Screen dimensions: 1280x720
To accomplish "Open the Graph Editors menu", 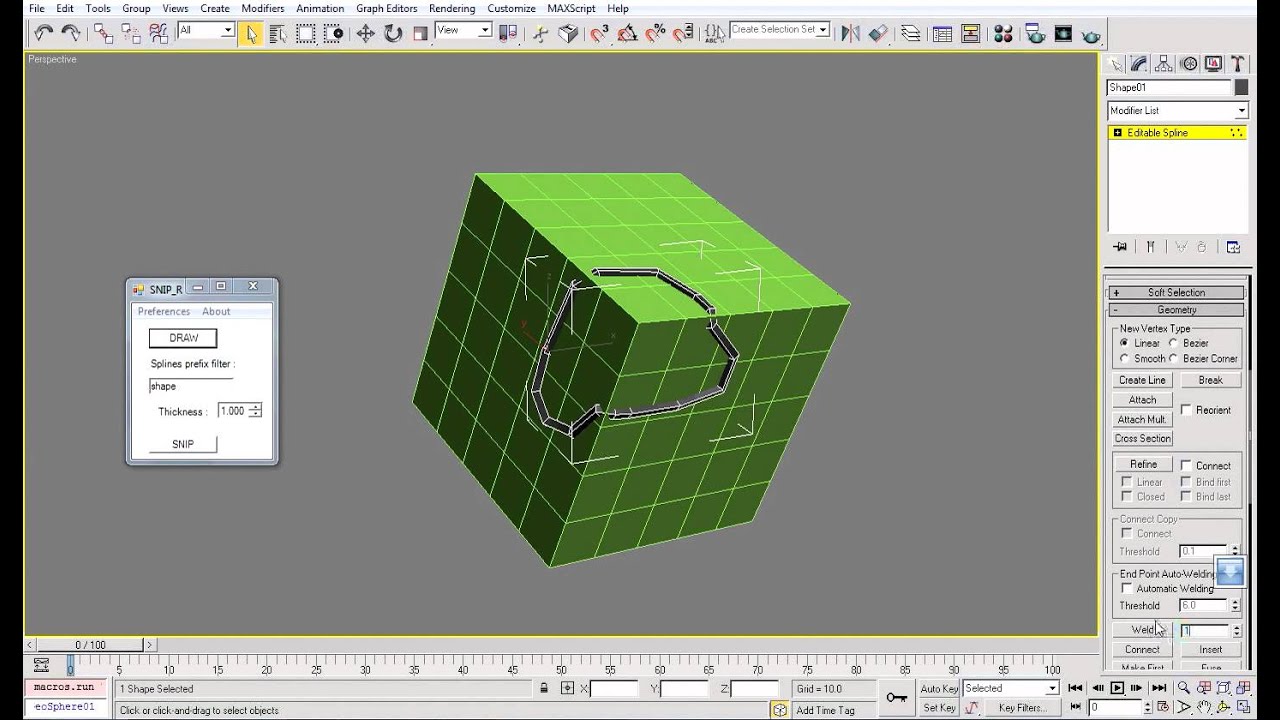I will [x=387, y=8].
